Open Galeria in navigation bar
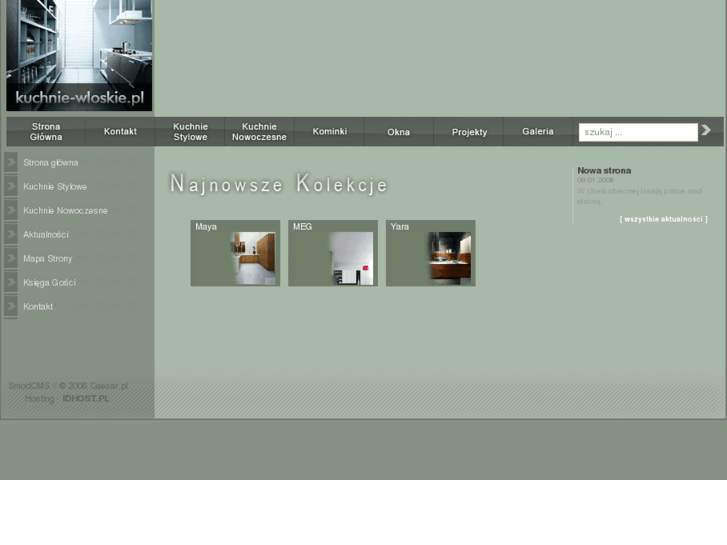 538,132
